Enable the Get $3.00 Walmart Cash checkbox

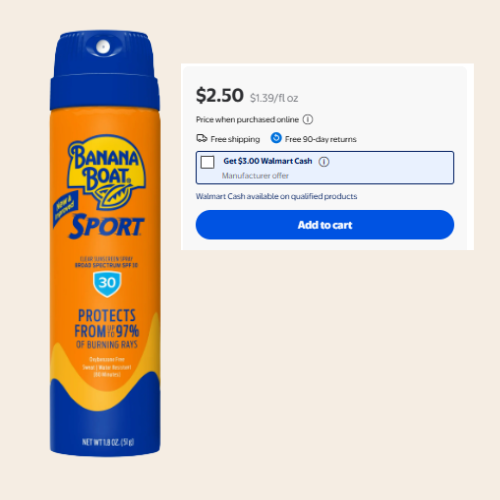tap(207, 162)
